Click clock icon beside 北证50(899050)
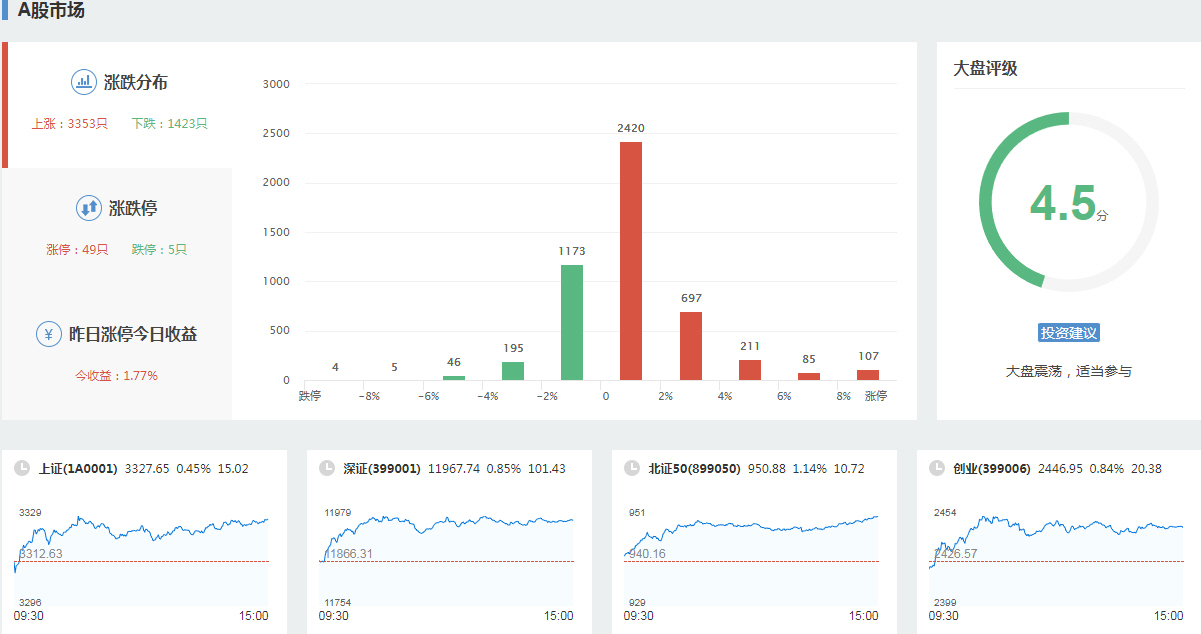The width and height of the screenshot is (1201, 634). tap(631, 468)
